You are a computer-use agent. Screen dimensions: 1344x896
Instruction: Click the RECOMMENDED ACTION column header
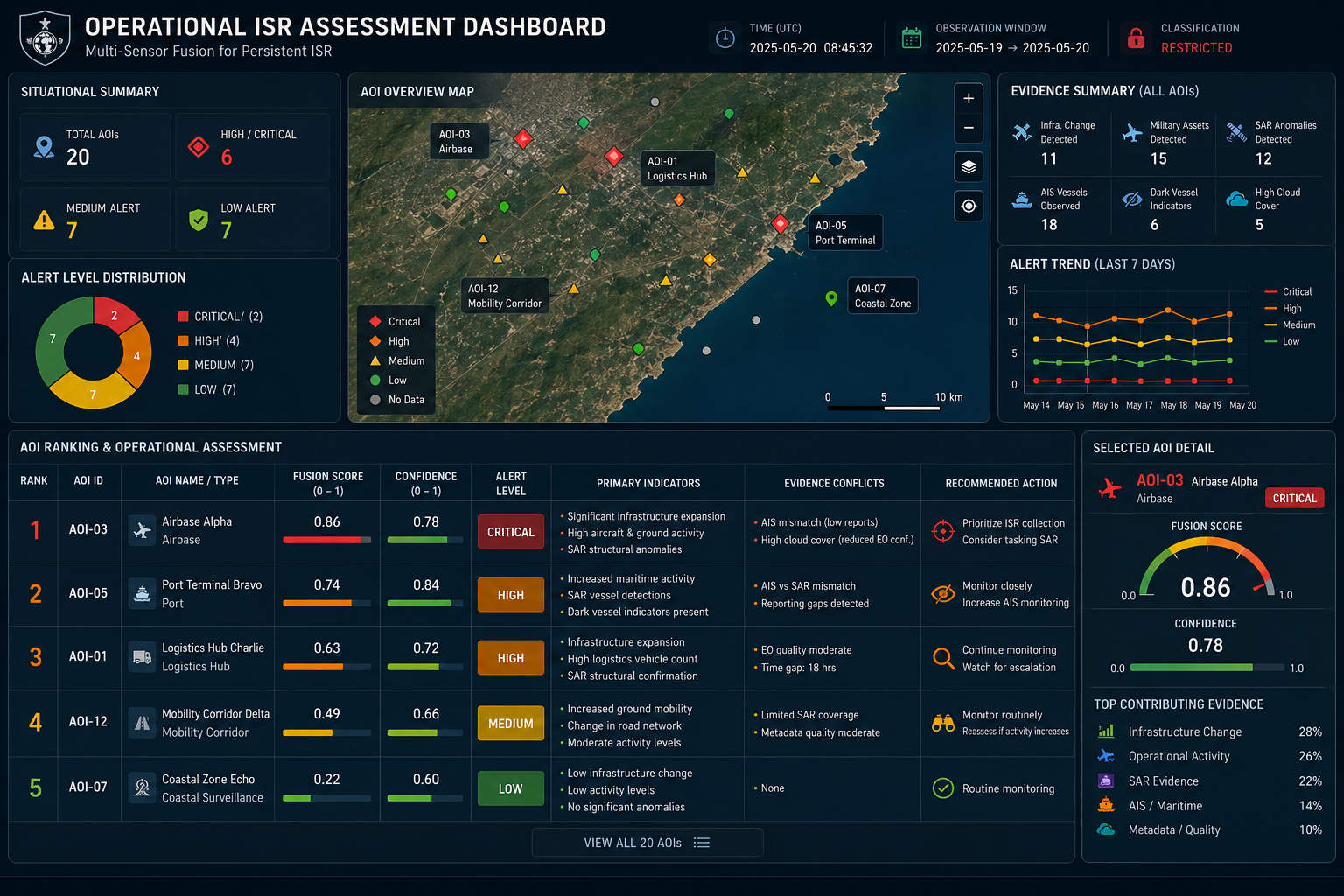(x=1001, y=483)
